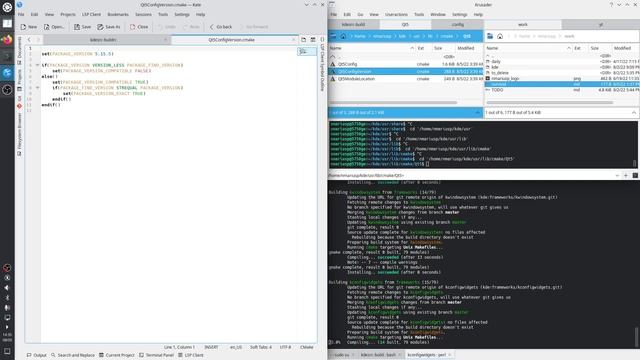Open the Documents side panel in Kate
The image size is (640, 360).
(19, 50)
